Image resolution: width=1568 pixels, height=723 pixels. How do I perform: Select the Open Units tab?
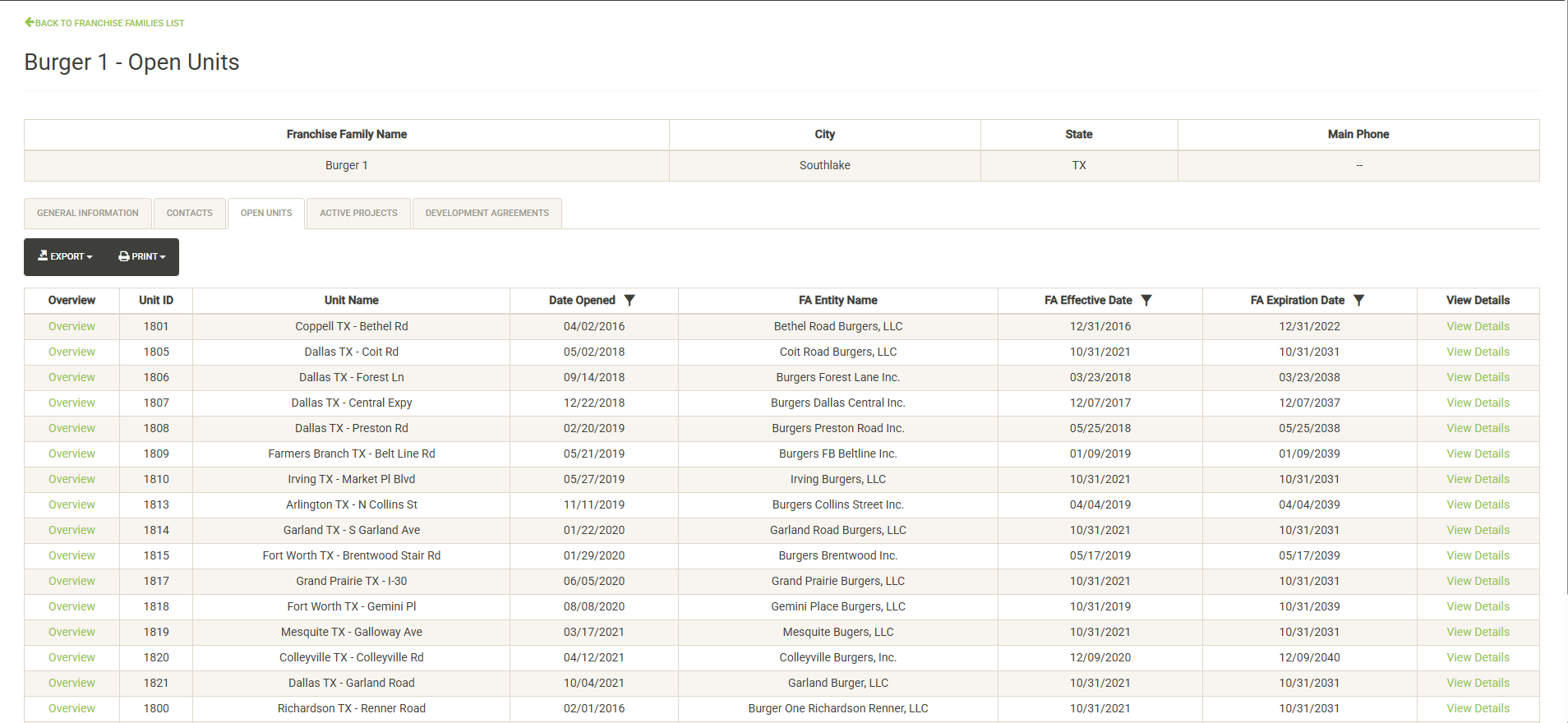[266, 214]
